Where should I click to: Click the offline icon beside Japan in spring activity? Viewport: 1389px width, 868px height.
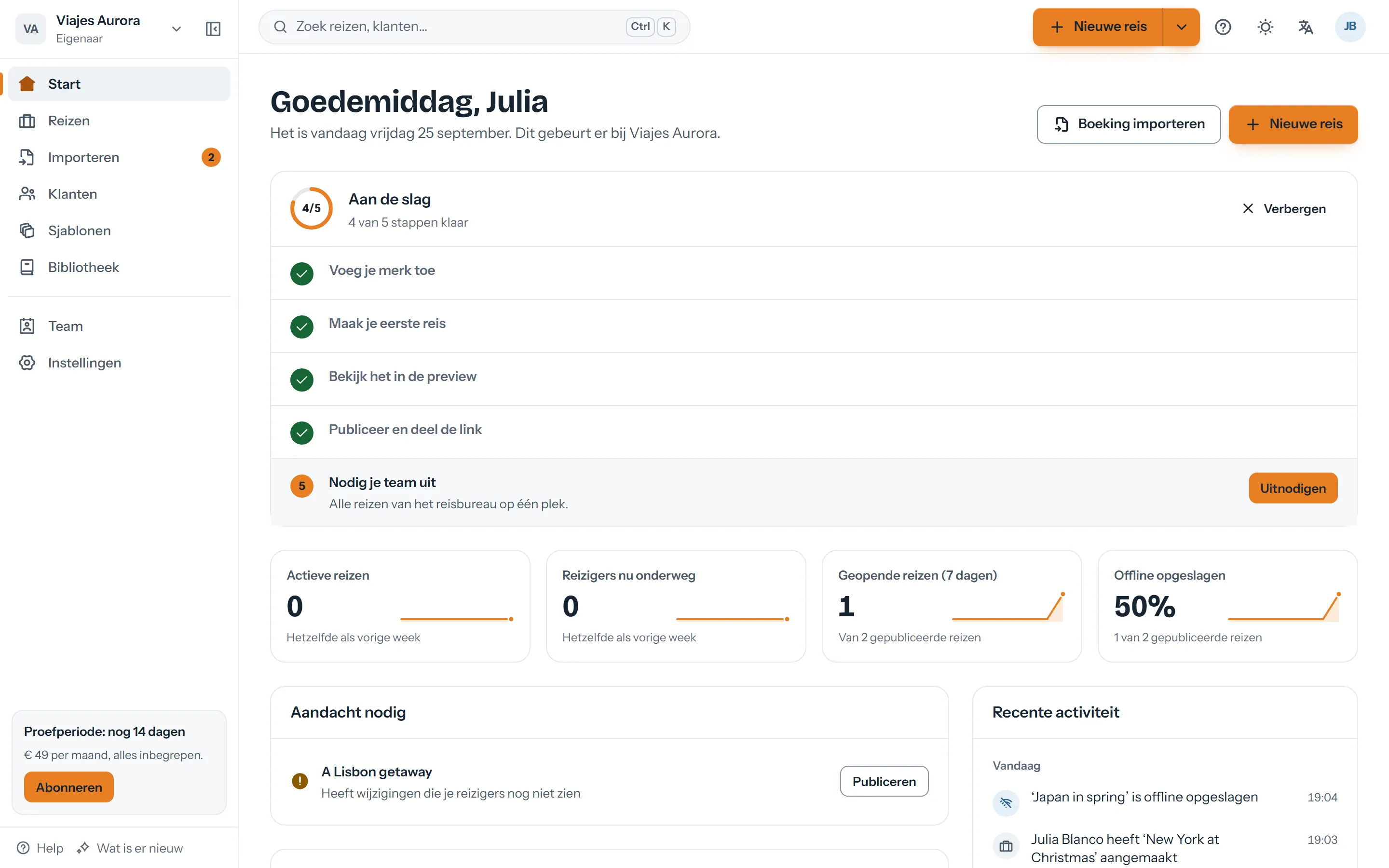coord(1006,802)
